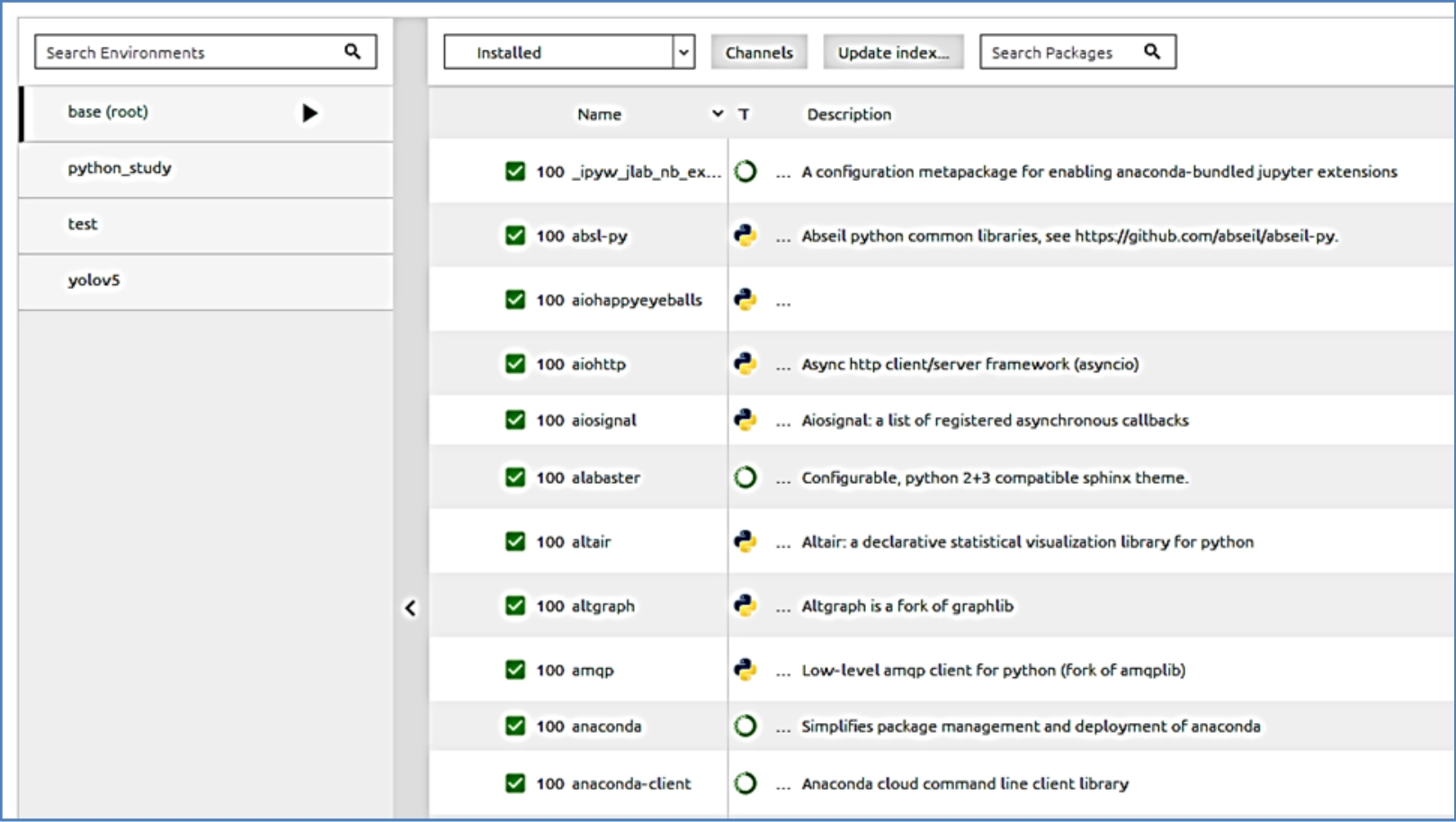Toggle the amqp package checkbox
The width and height of the screenshot is (1456, 822).
click(514, 669)
